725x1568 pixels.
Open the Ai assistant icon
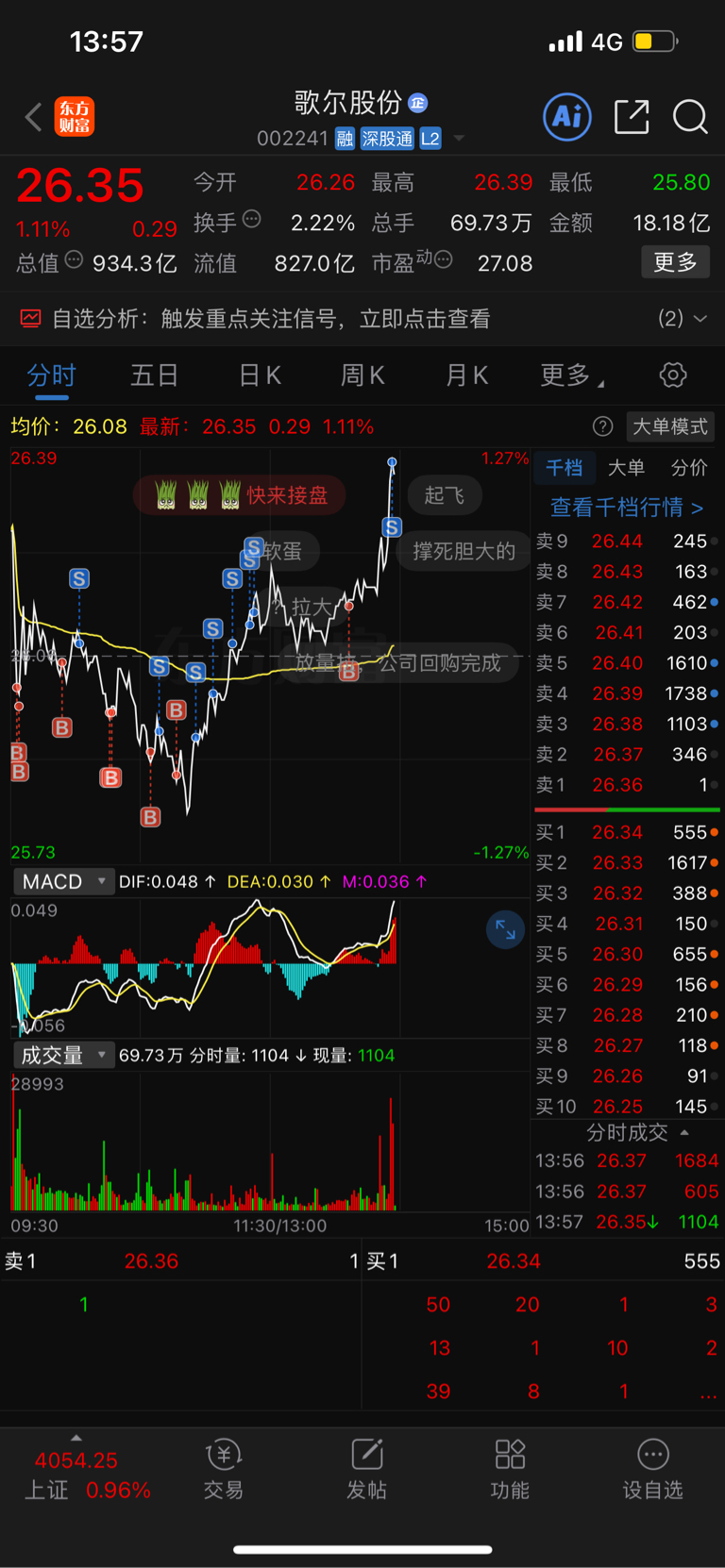click(x=567, y=117)
